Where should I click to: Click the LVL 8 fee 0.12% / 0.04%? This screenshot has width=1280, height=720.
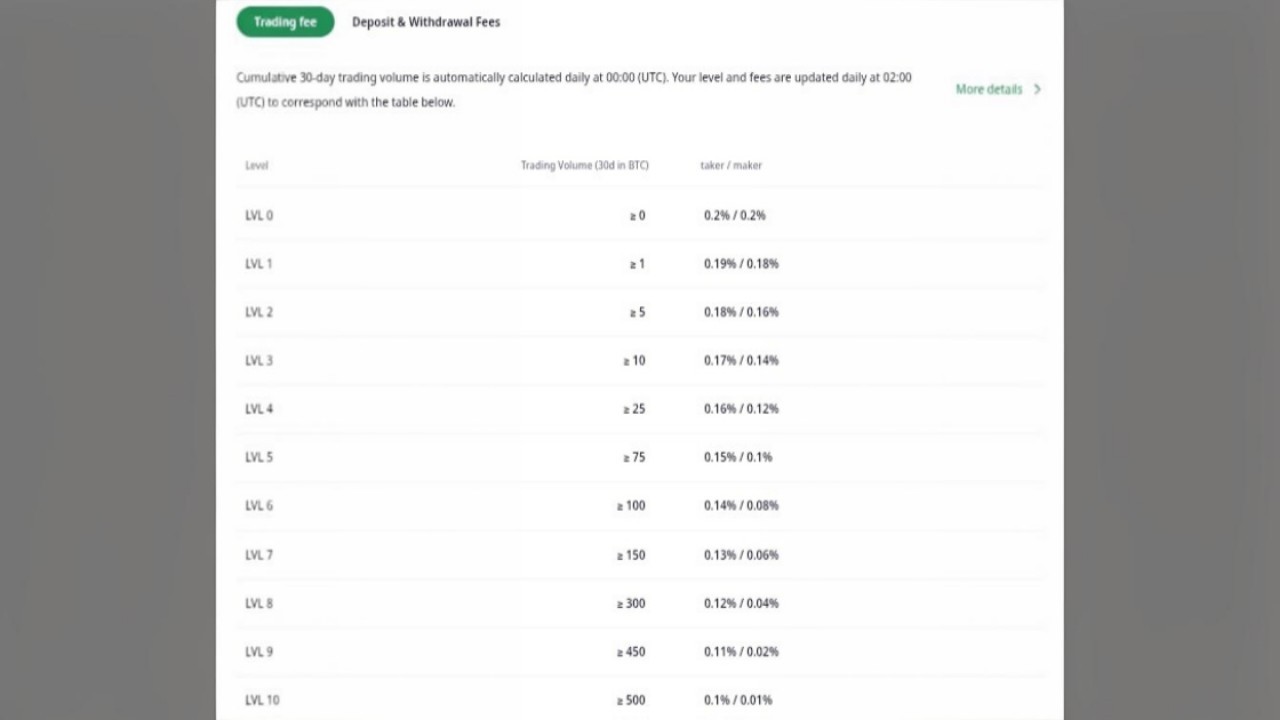(741, 603)
